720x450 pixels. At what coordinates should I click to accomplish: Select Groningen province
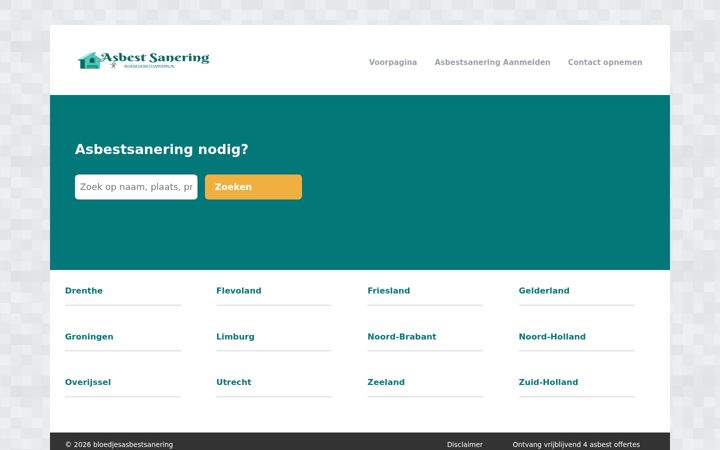point(89,337)
